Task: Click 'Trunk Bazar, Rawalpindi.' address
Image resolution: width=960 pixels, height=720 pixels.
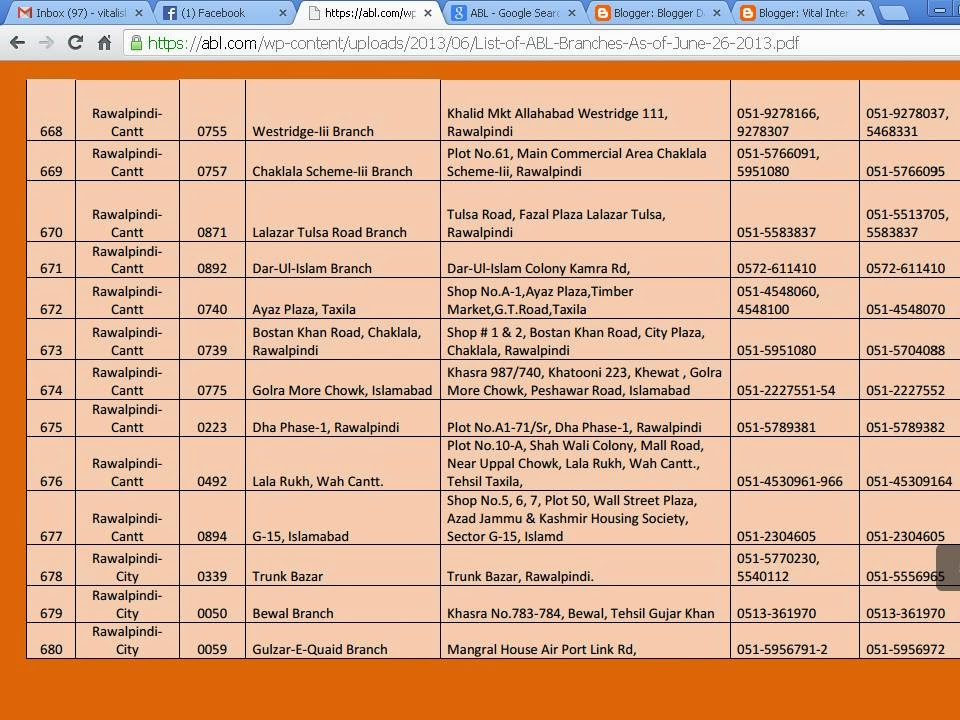Action: pyautogui.click(x=520, y=576)
